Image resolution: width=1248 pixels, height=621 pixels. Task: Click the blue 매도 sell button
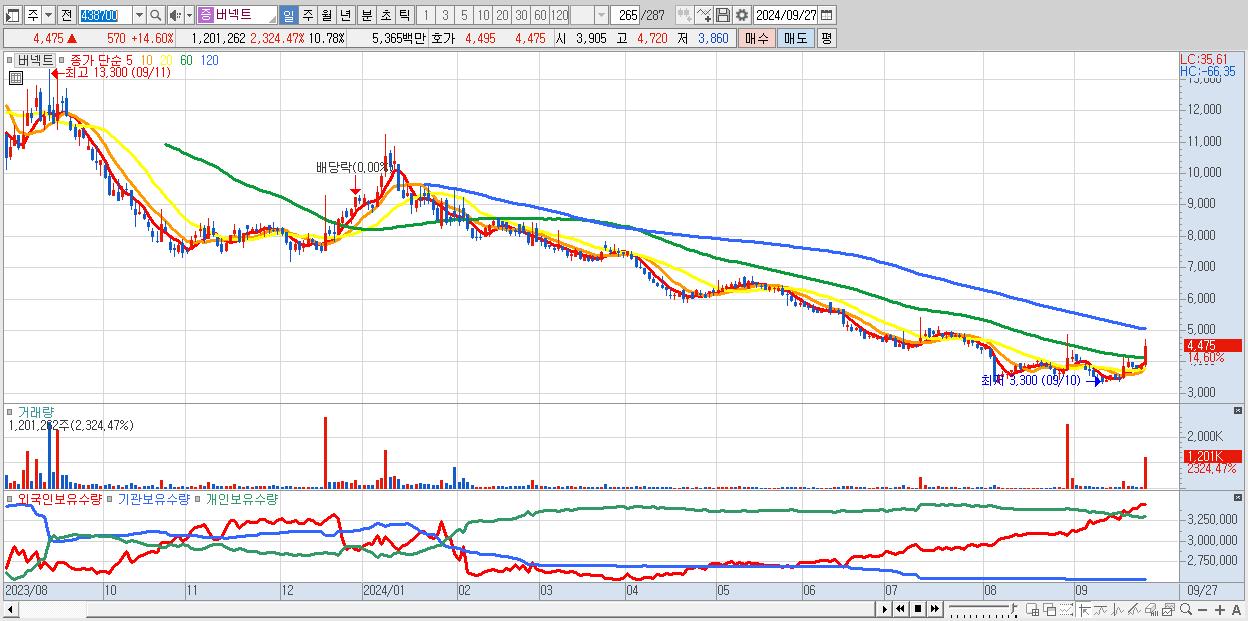click(795, 38)
